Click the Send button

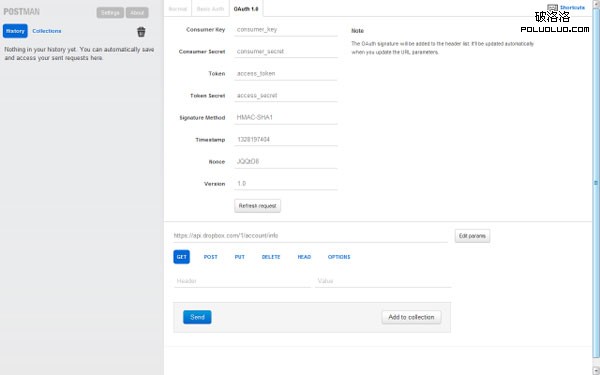pos(197,317)
